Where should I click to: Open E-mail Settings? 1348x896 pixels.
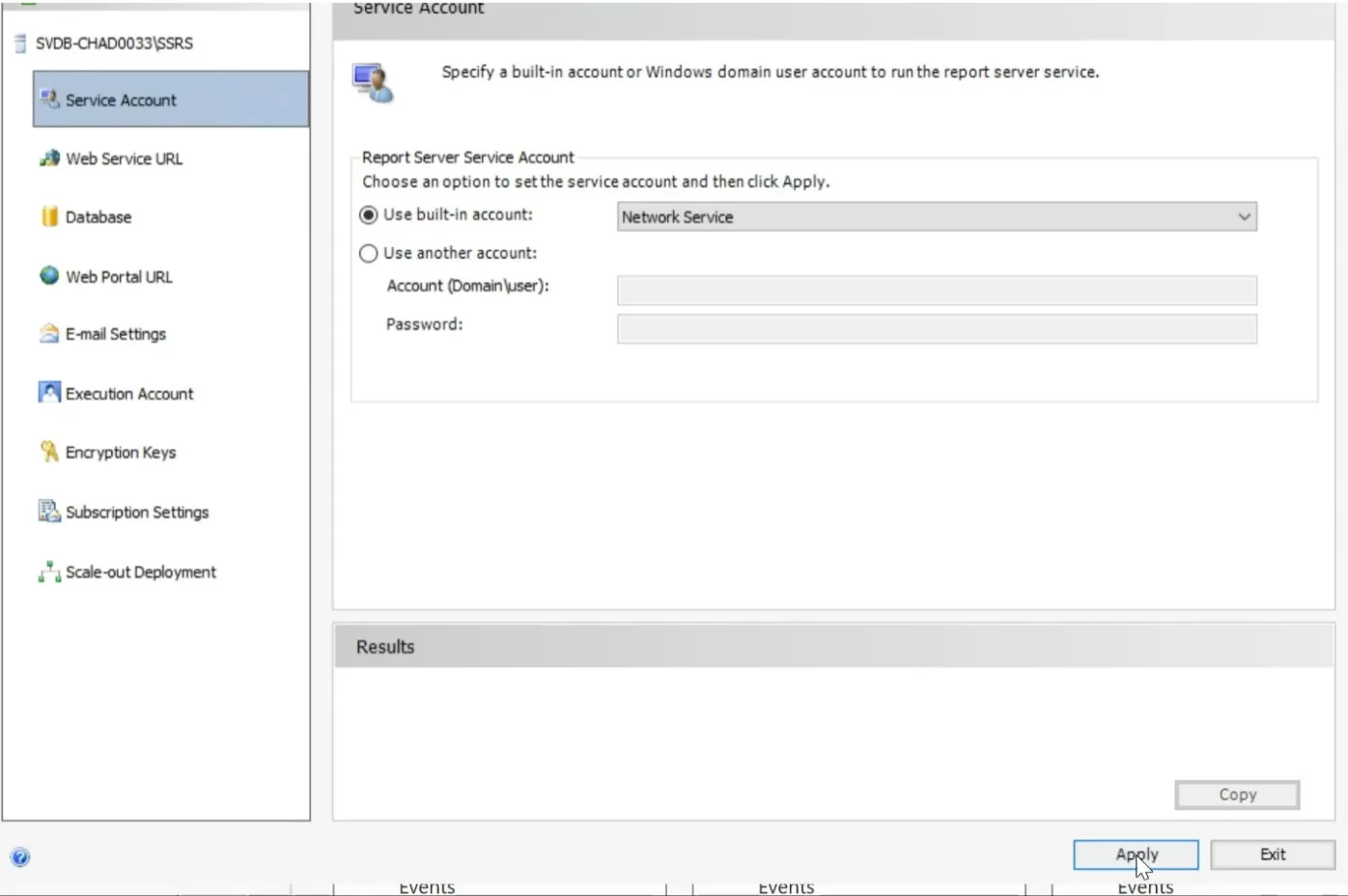115,333
